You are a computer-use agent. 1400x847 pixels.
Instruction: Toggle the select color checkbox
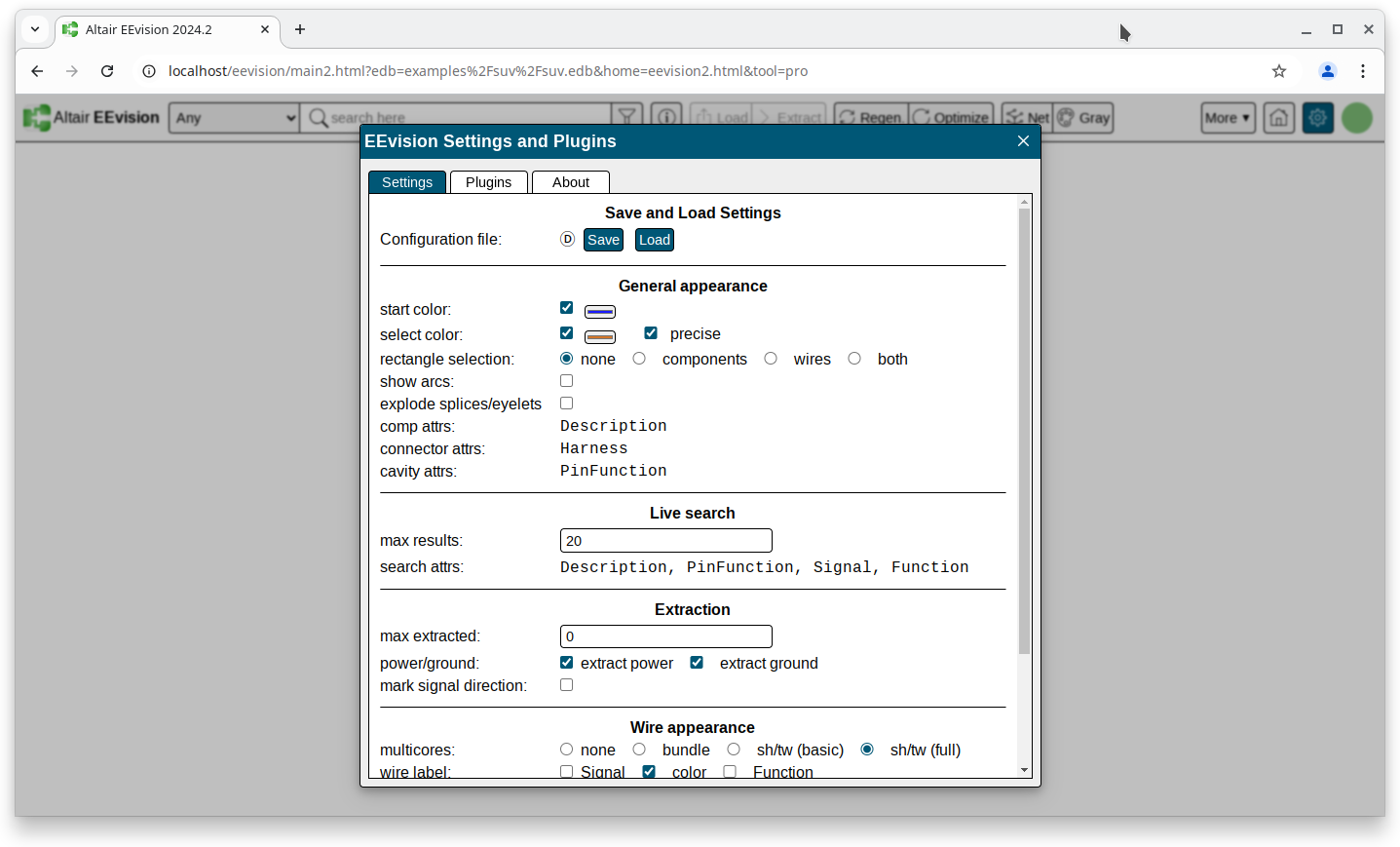(566, 333)
